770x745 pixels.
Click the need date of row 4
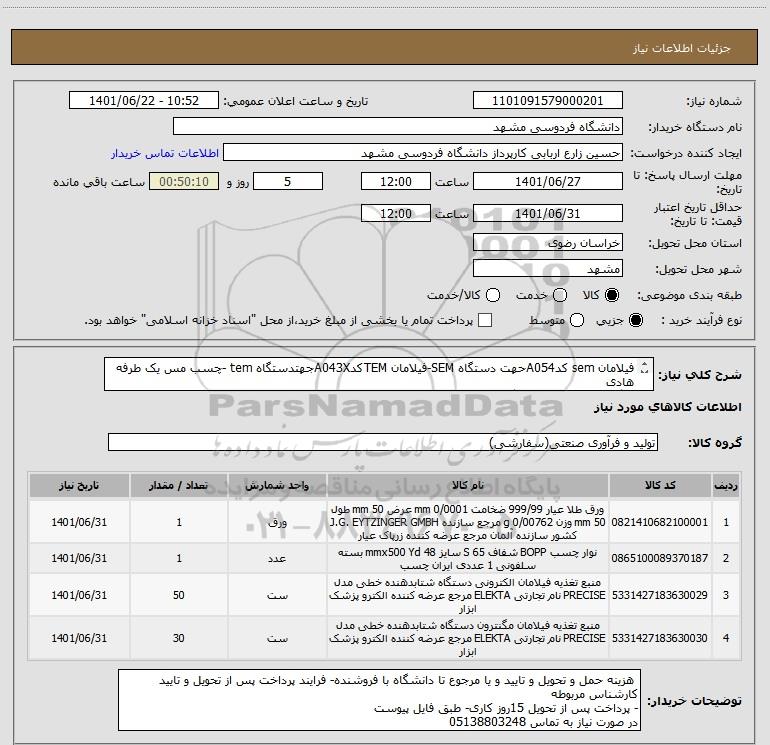[x=79, y=638]
